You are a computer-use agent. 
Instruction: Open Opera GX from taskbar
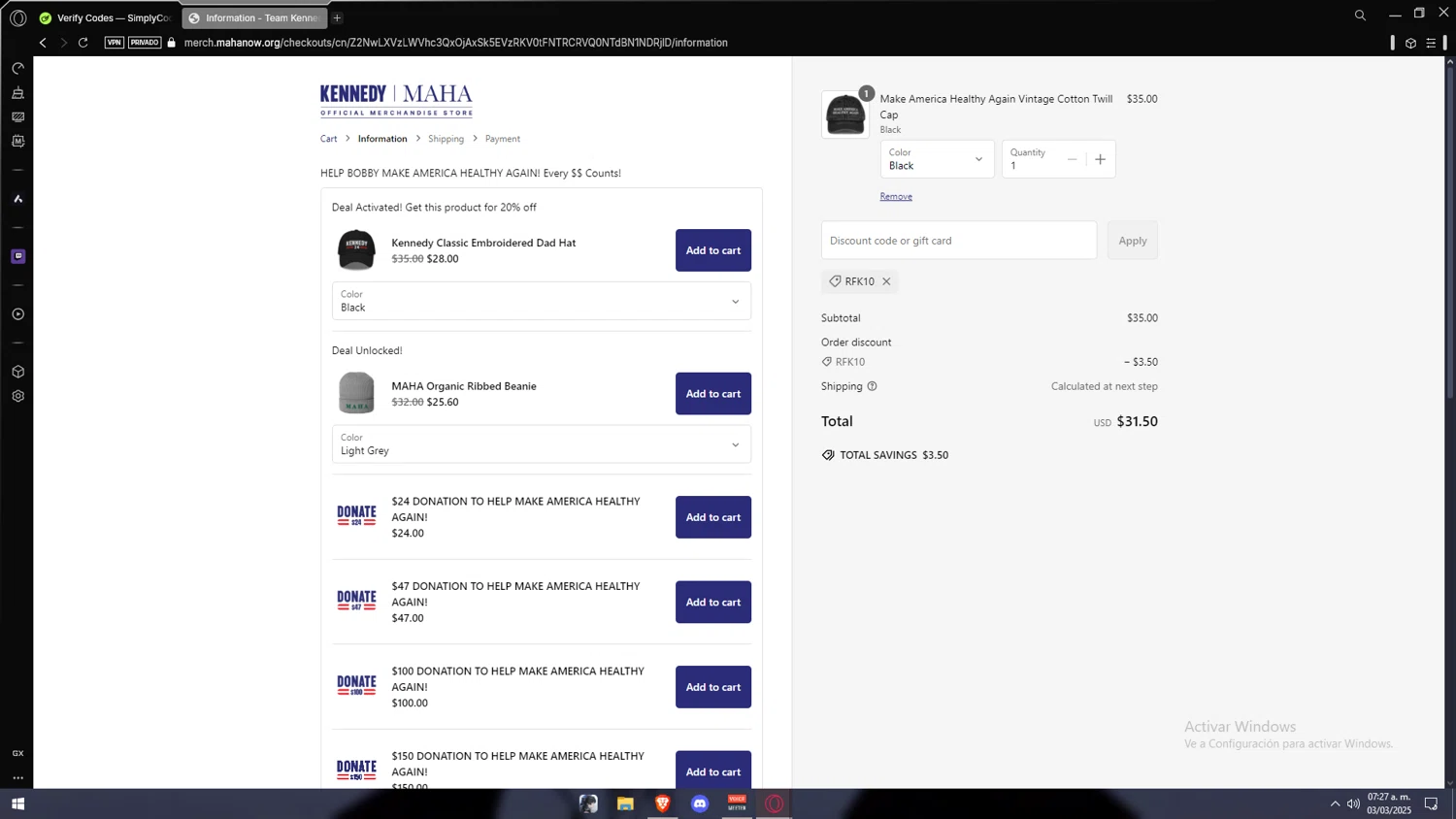[774, 803]
